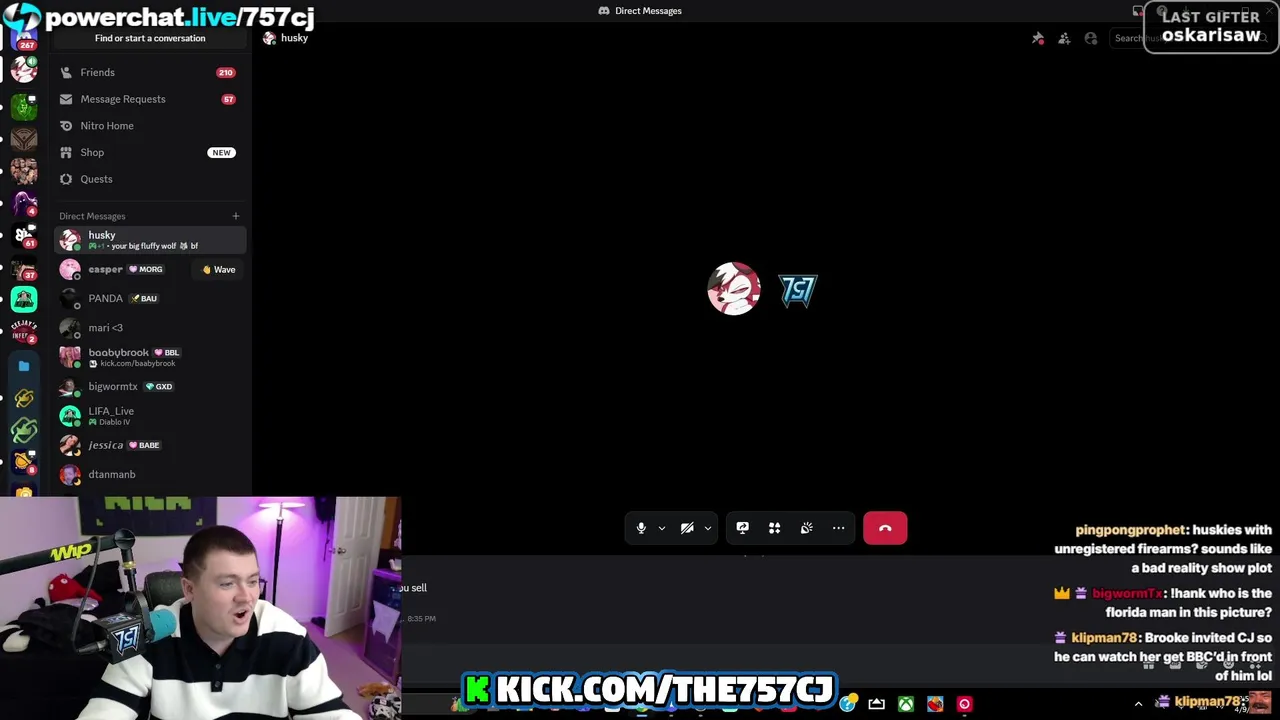Open server with 37 notification badge
Screen dimensions: 1280x720
point(24,268)
